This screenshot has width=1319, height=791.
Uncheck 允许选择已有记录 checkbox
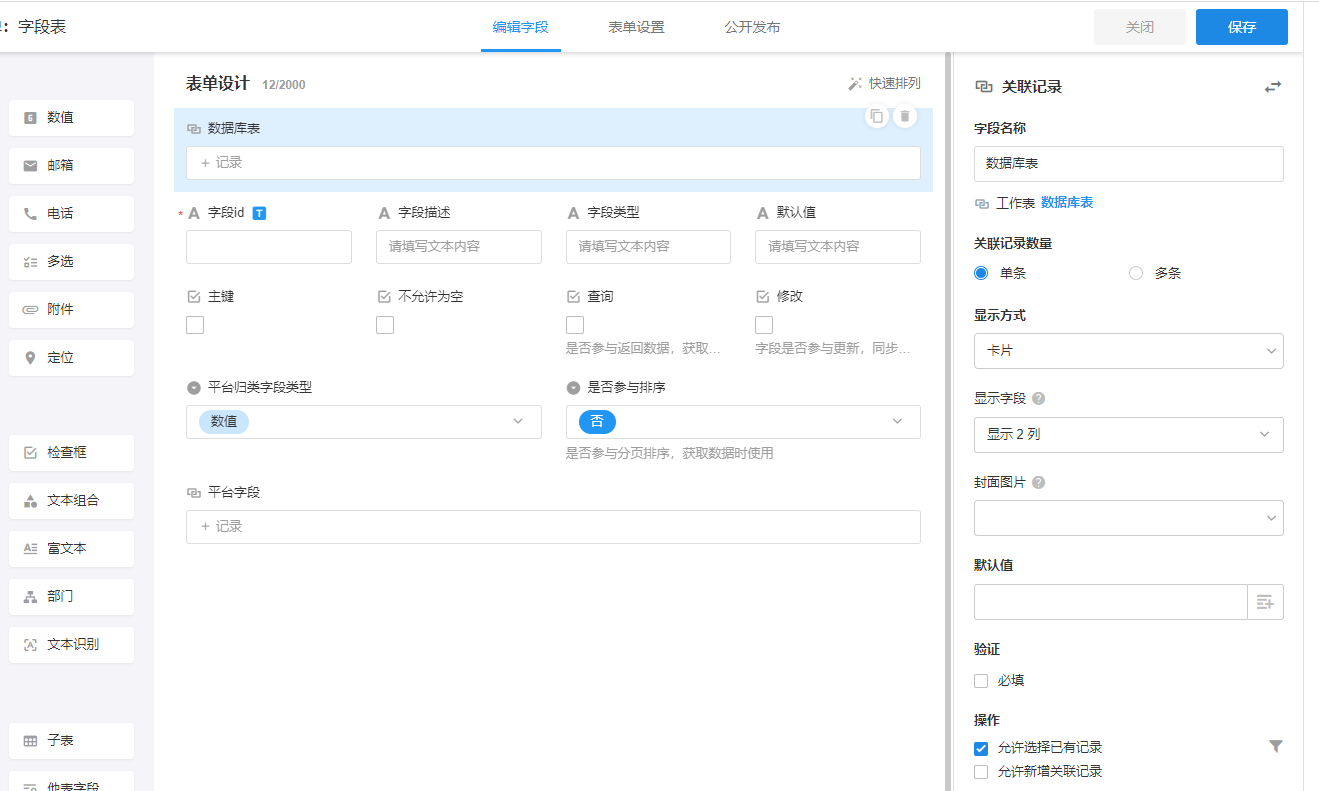981,748
